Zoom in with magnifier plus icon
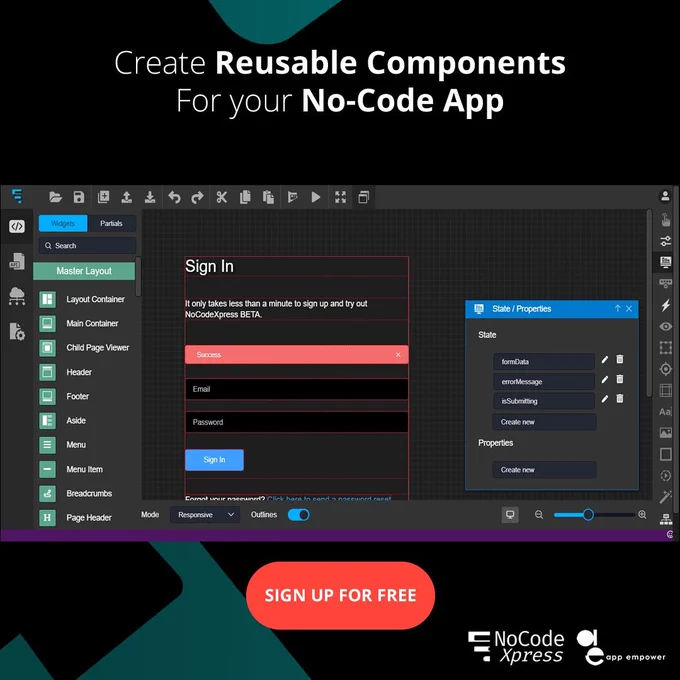680x680 pixels. (x=642, y=515)
